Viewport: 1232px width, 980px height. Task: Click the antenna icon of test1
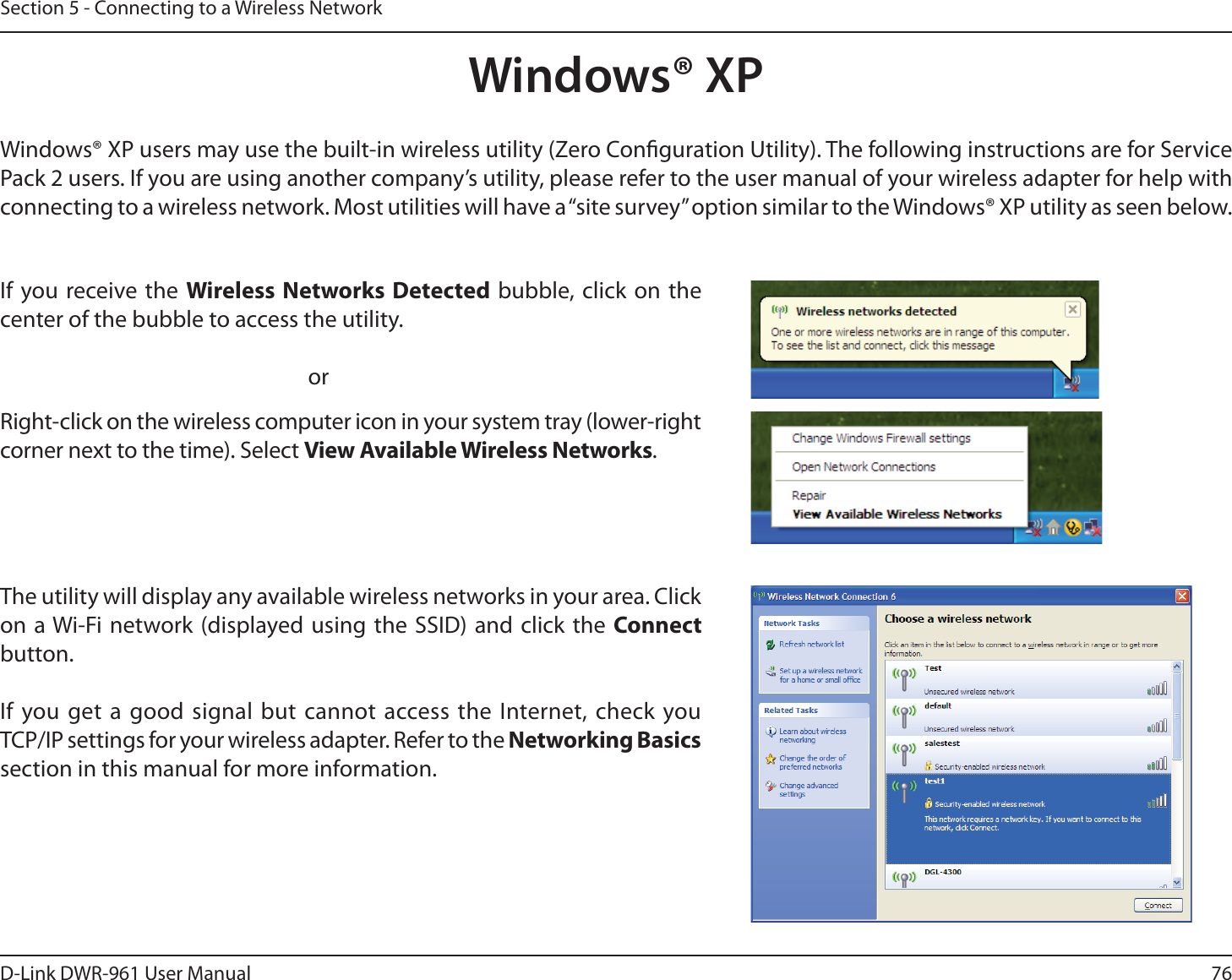click(x=904, y=792)
